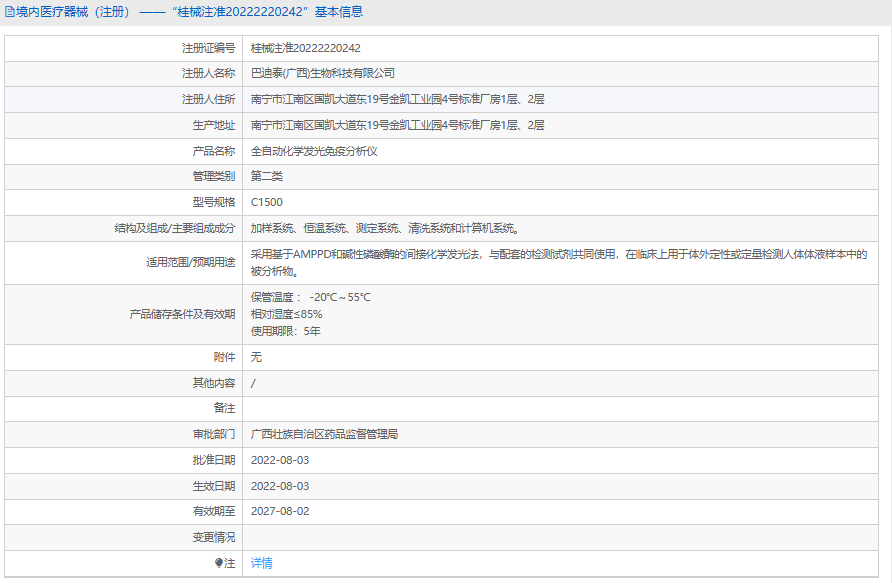The image size is (892, 583).
Task: Click the 注册人名称 label
Action: (x=208, y=73)
